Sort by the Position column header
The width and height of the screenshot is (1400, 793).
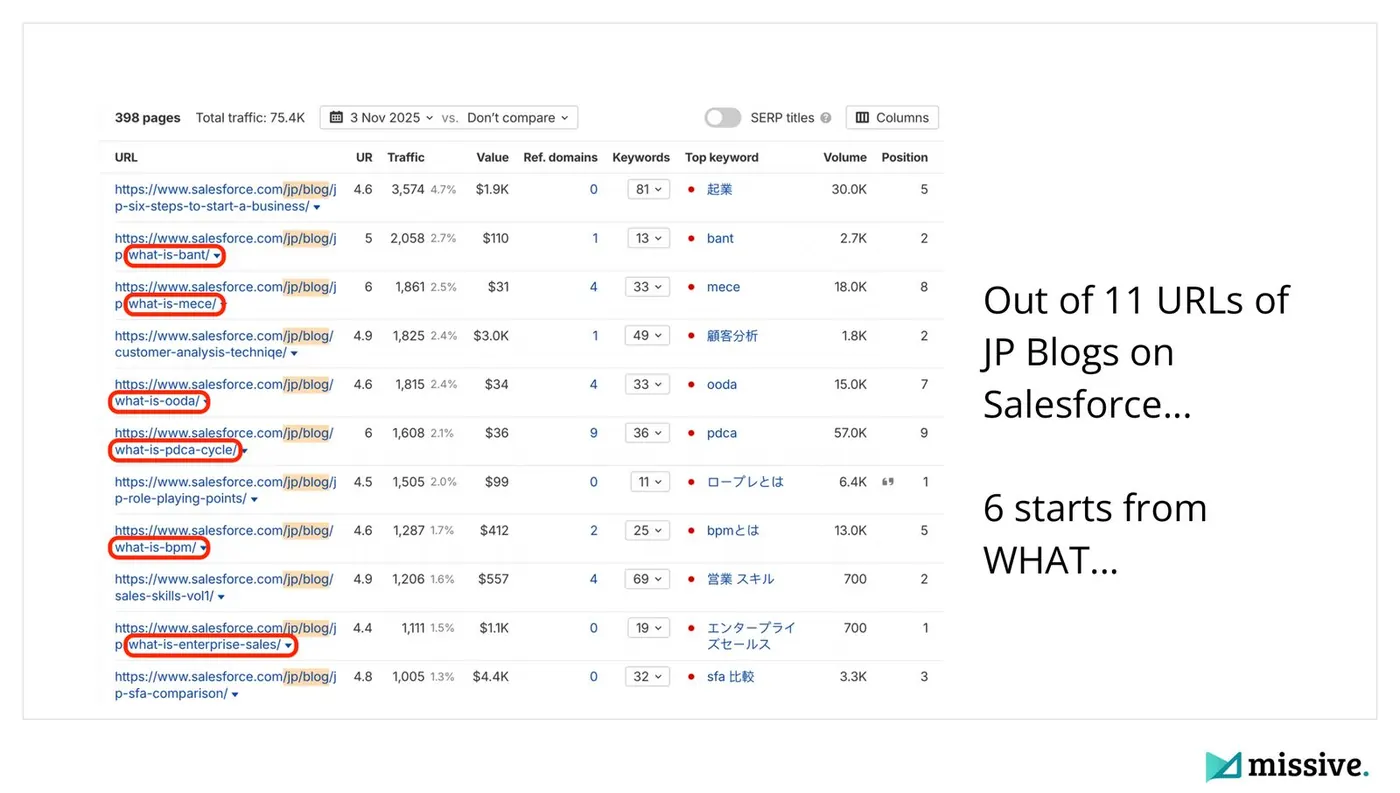[x=904, y=157]
